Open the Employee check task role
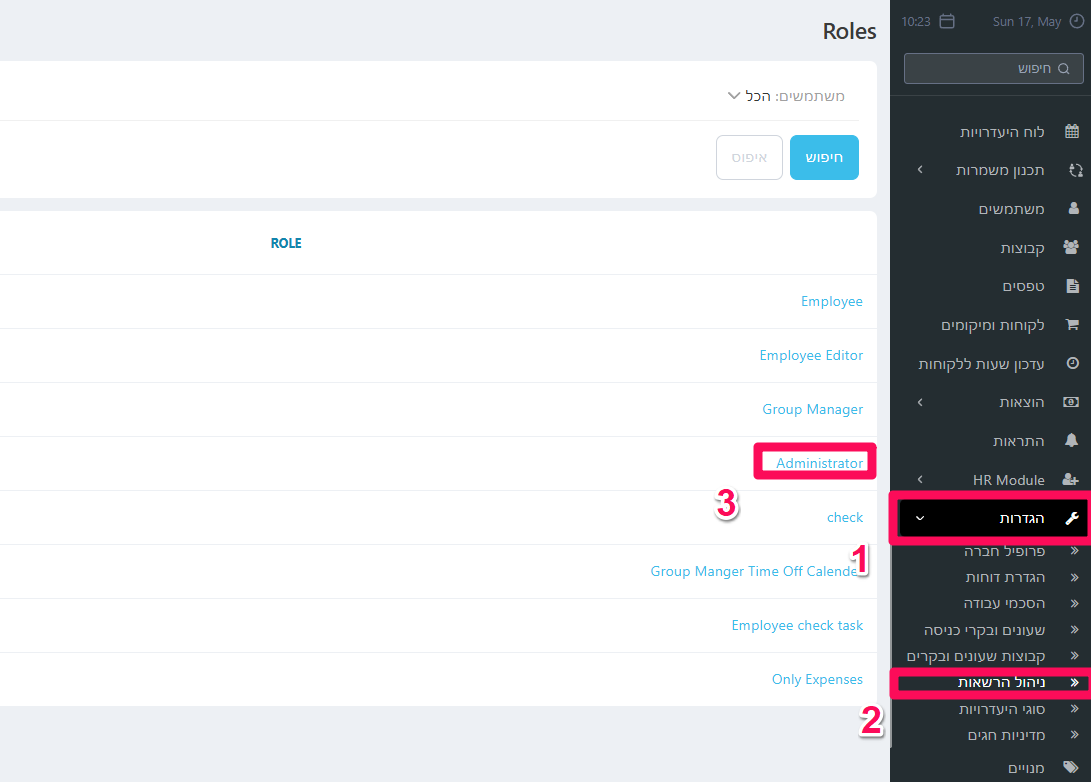 point(797,625)
